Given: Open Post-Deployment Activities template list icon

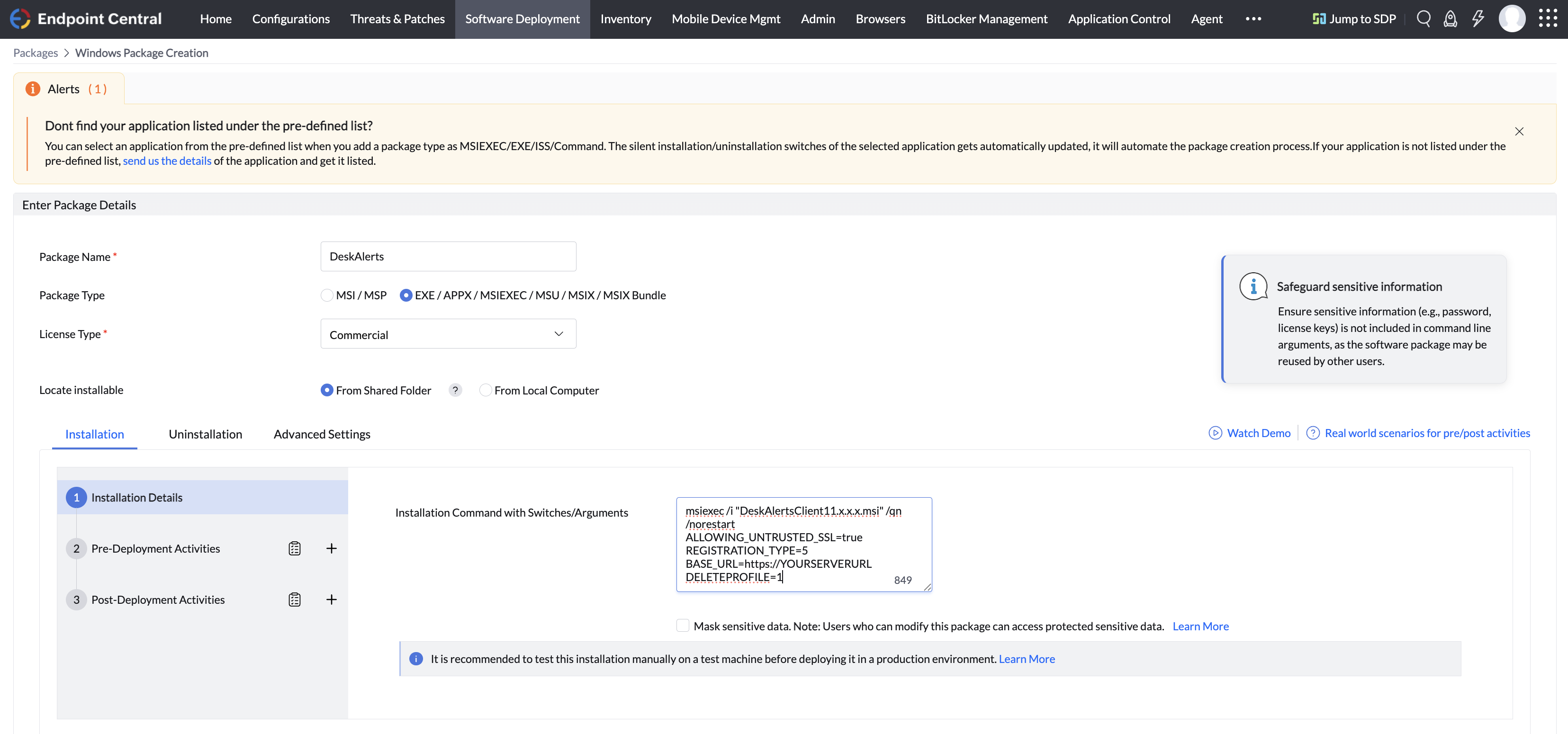Looking at the screenshot, I should pos(295,600).
